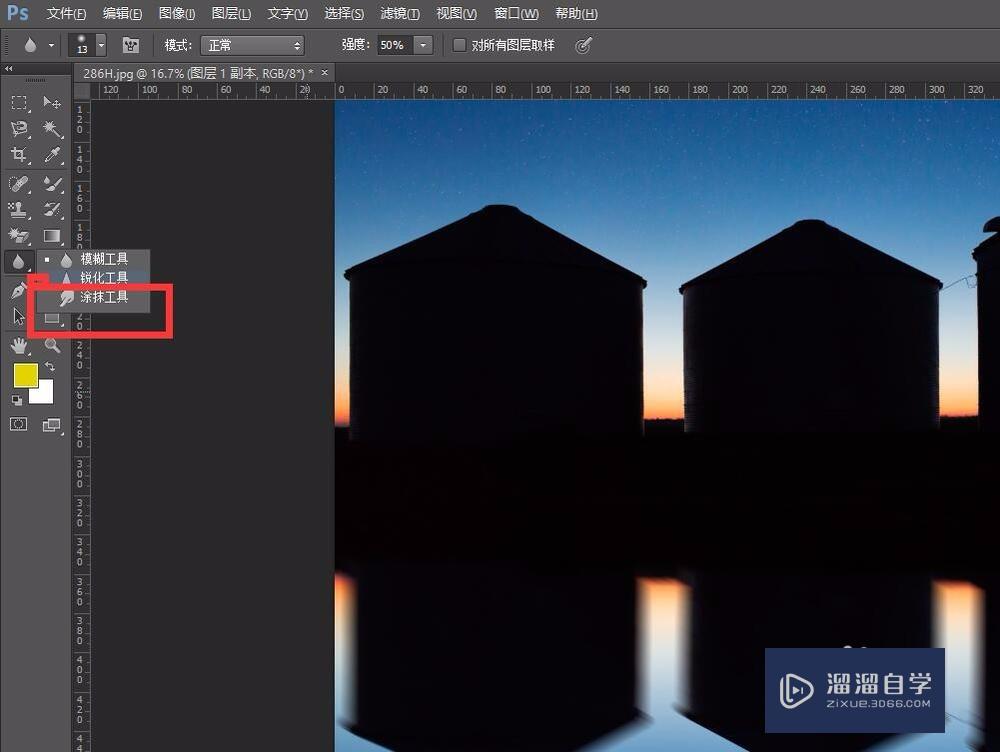This screenshot has width=1000, height=752.
Task: Click the ruler origin corner box
Action: click(x=82, y=91)
